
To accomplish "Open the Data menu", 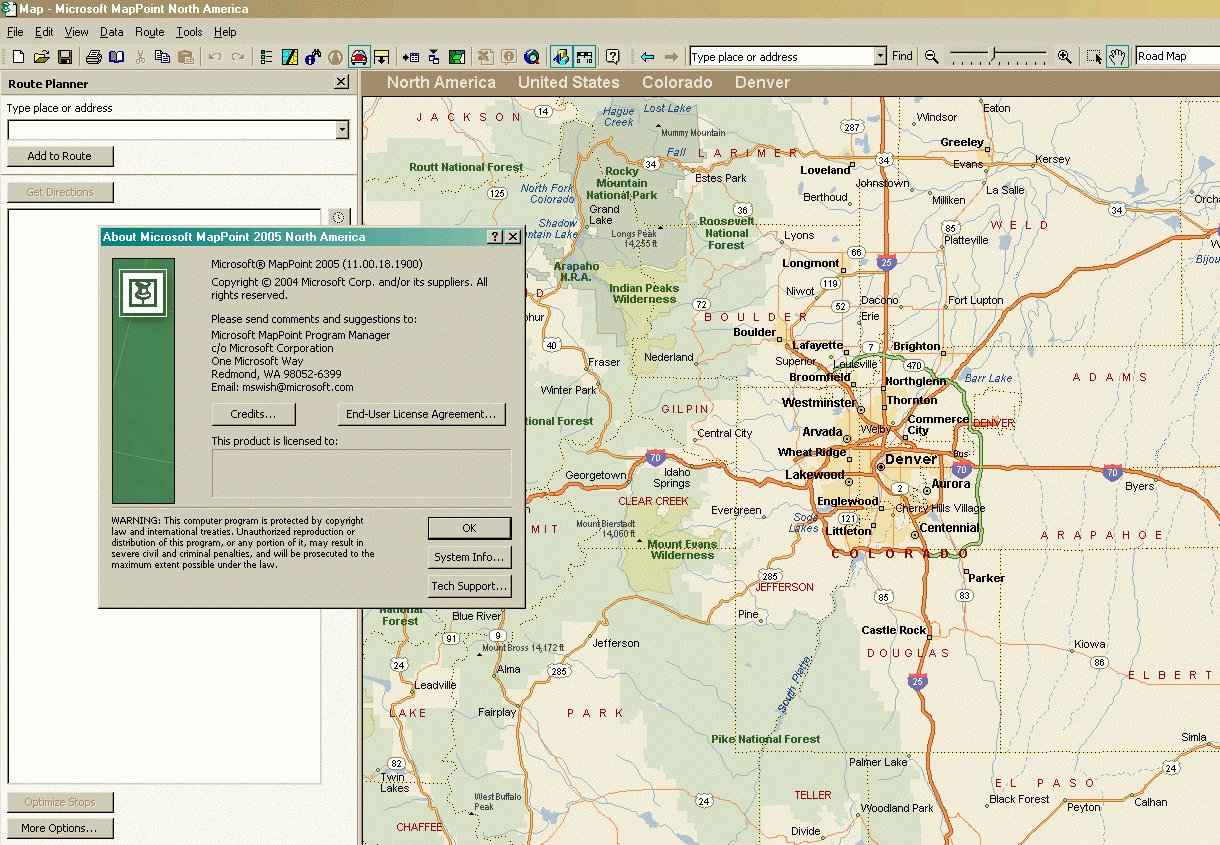I will pos(112,32).
